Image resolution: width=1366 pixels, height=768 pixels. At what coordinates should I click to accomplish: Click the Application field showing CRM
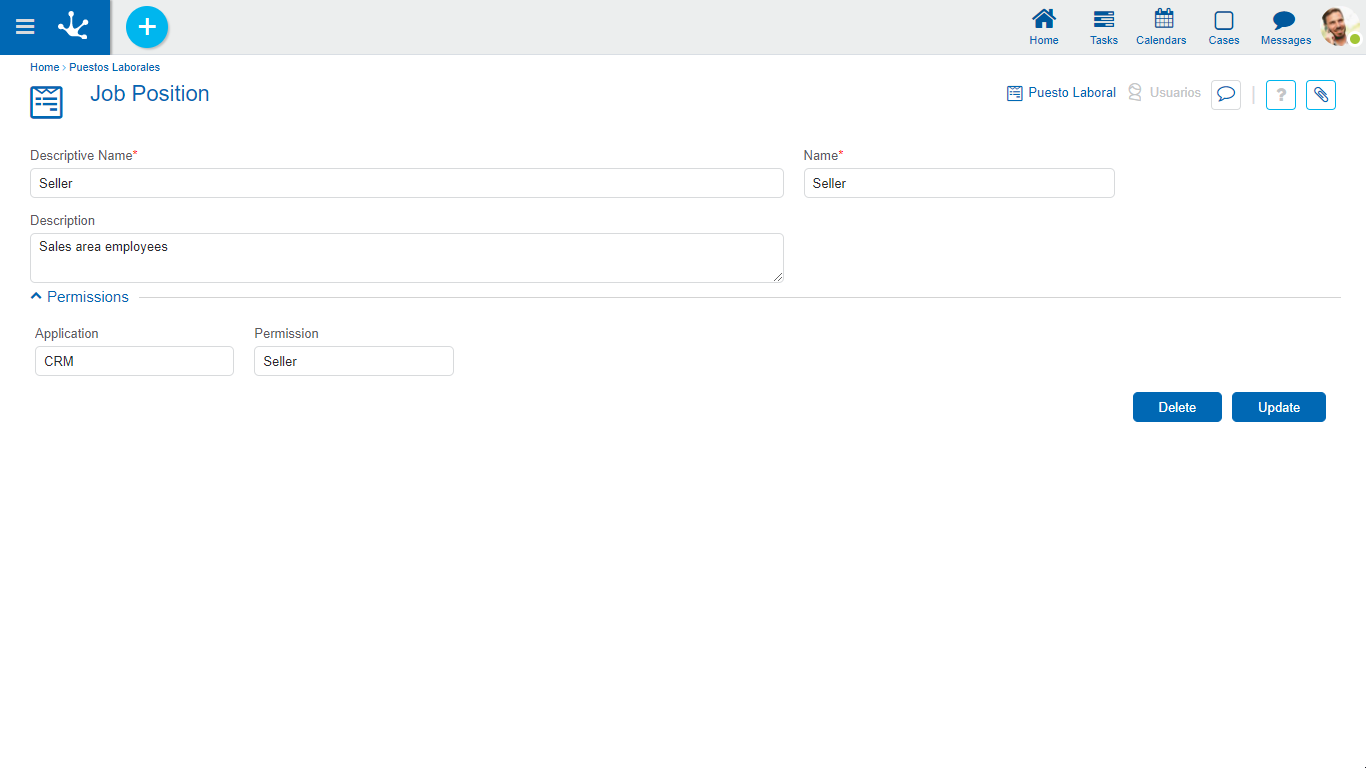click(134, 361)
